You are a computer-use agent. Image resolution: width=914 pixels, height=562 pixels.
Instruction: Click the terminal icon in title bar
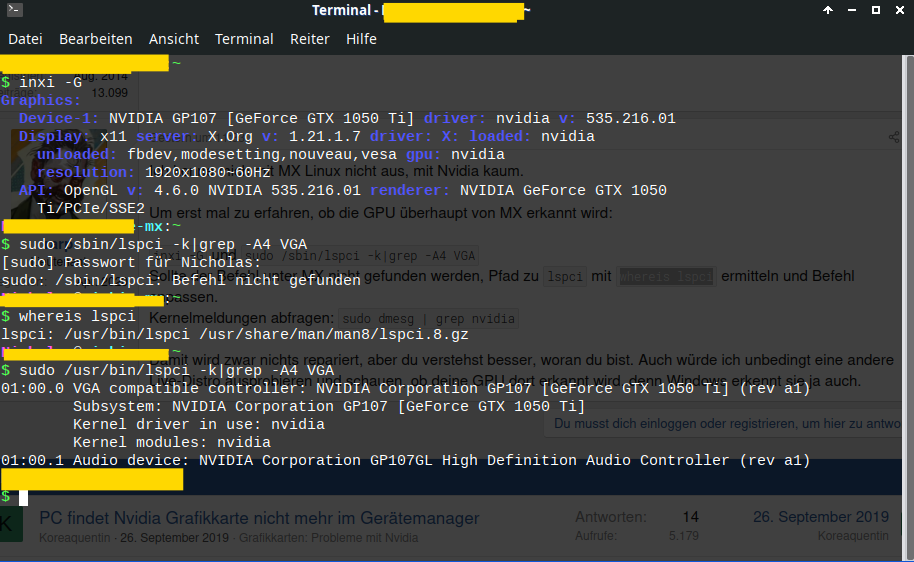15,9
